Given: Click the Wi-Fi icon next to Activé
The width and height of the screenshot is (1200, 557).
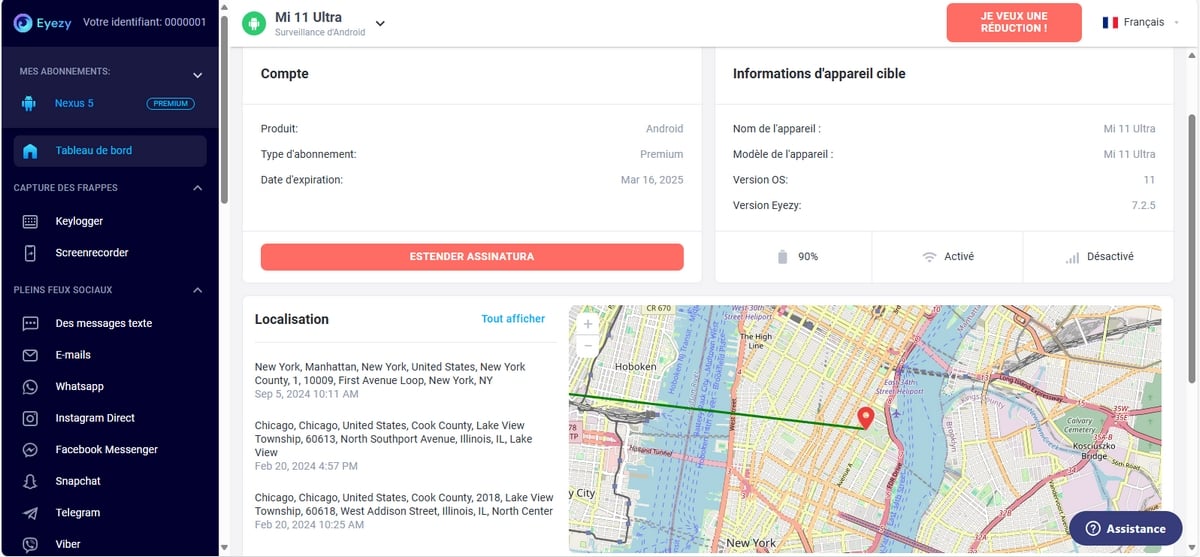Looking at the screenshot, I should (929, 257).
